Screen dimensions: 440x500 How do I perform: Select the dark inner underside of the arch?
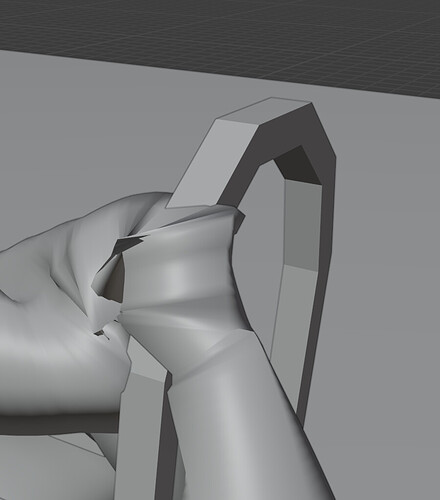click(298, 164)
